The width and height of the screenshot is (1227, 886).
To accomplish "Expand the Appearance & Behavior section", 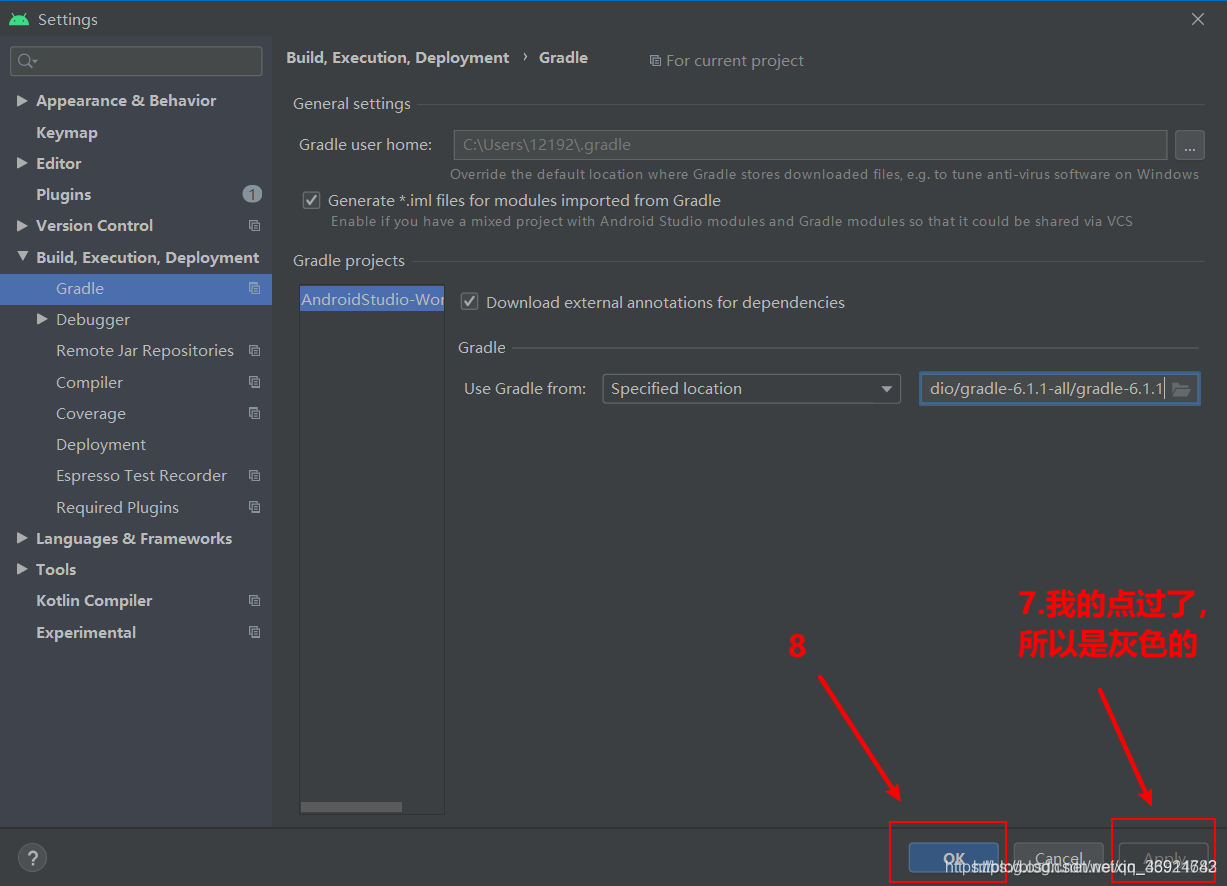I will (22, 101).
